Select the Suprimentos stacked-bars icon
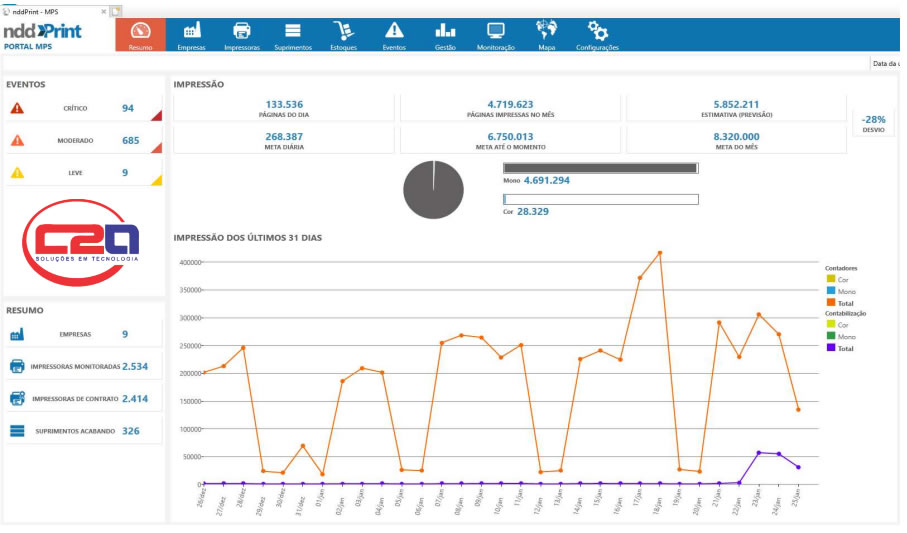This screenshot has width=907, height=533. (x=293, y=31)
